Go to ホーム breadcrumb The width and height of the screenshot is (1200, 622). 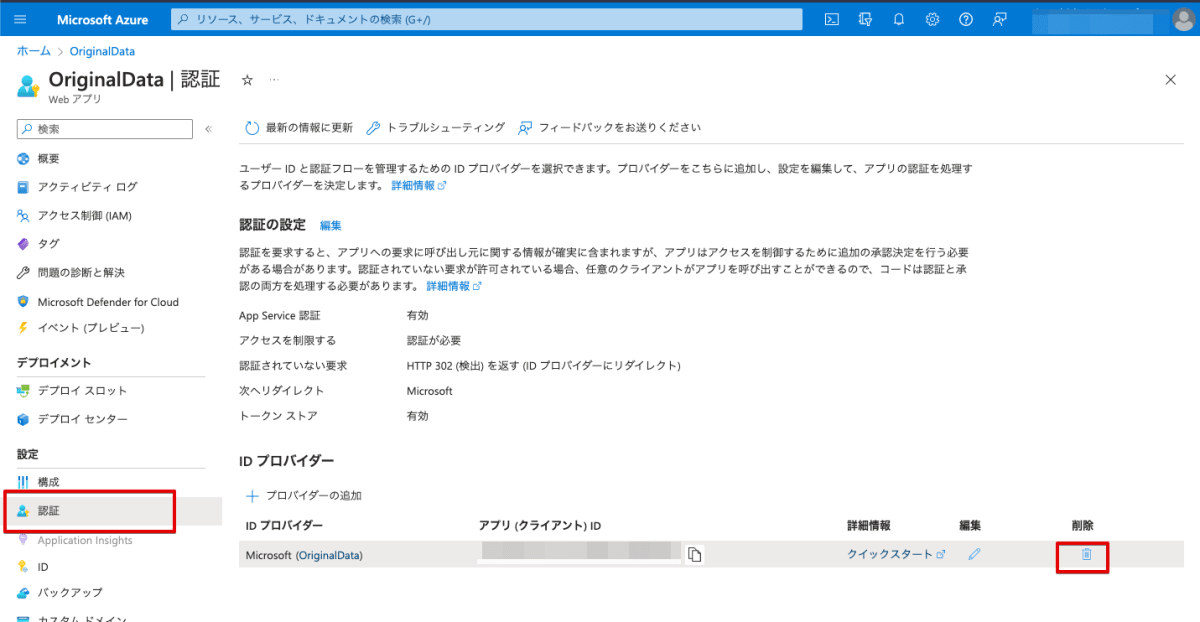(x=34, y=51)
